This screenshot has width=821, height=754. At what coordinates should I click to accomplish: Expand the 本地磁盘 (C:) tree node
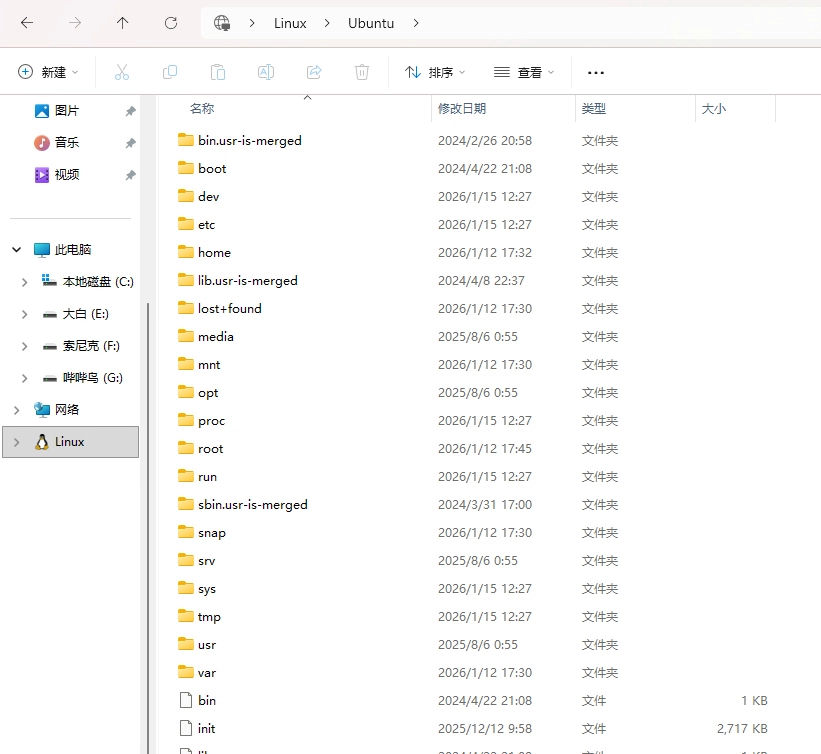point(24,282)
